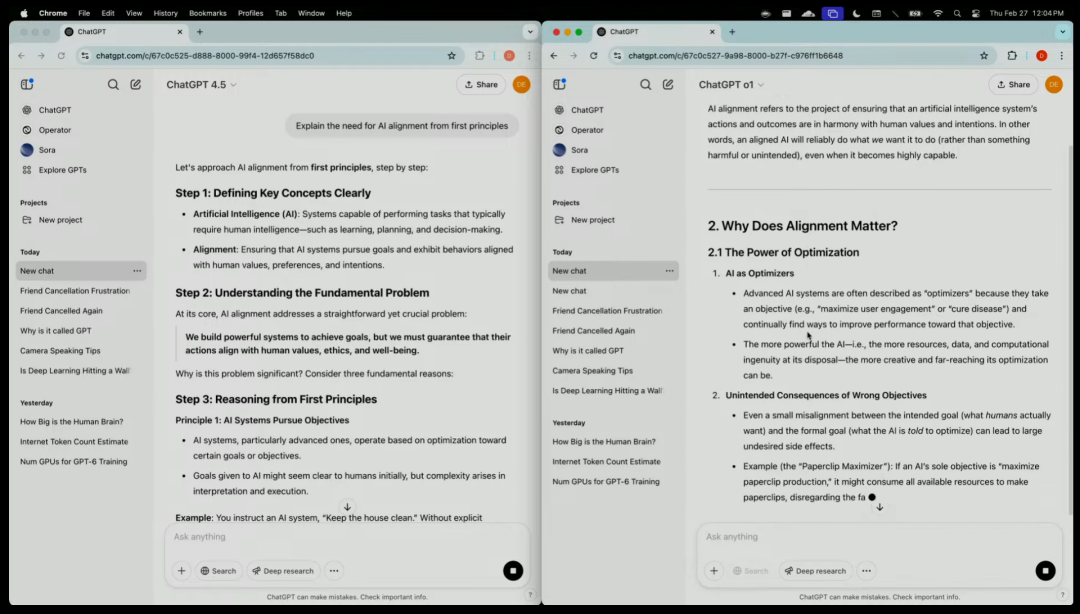Open Control Center in macOS menu bar

(975, 13)
